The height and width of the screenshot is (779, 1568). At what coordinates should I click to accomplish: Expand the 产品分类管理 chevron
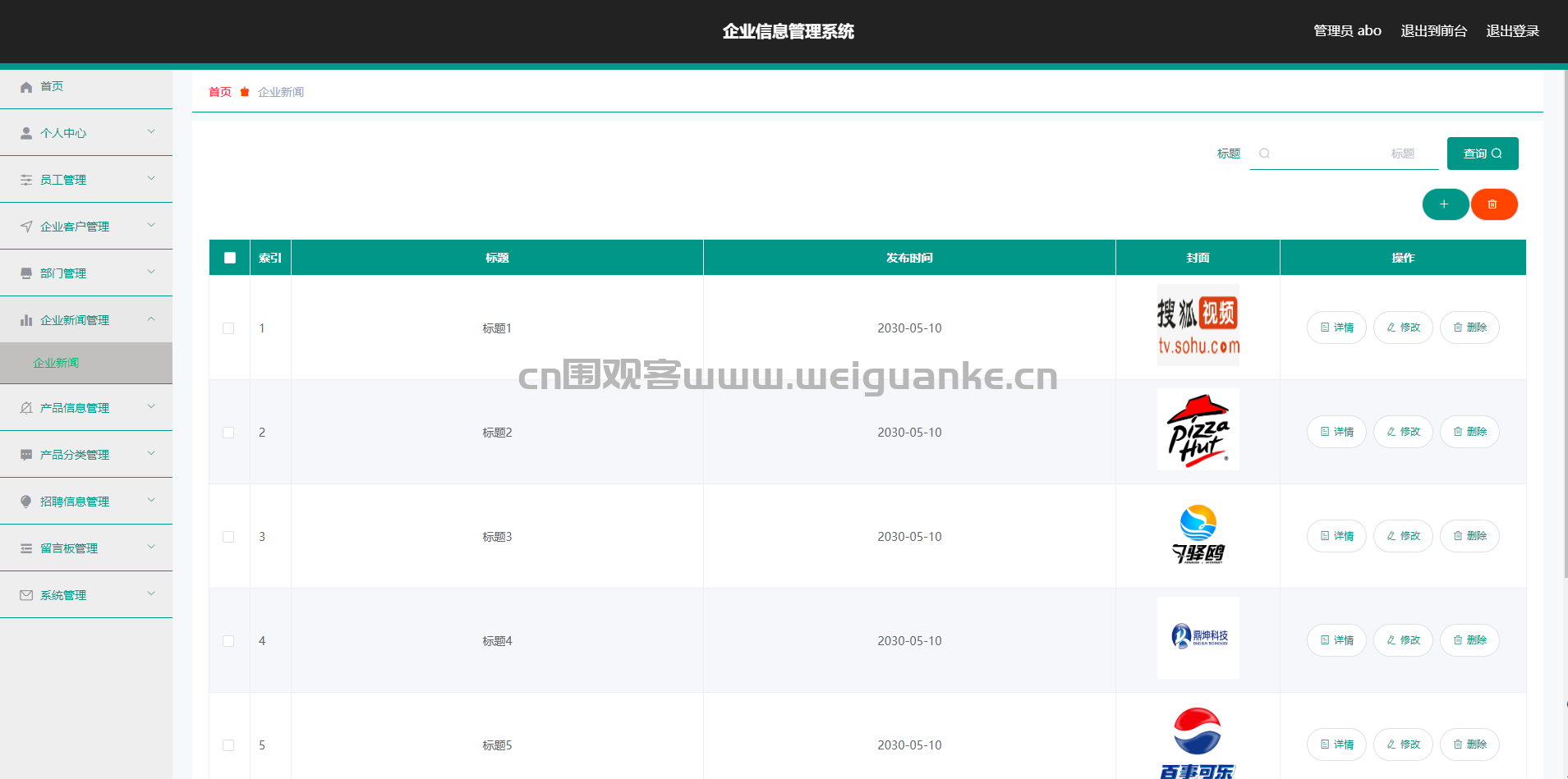click(151, 453)
